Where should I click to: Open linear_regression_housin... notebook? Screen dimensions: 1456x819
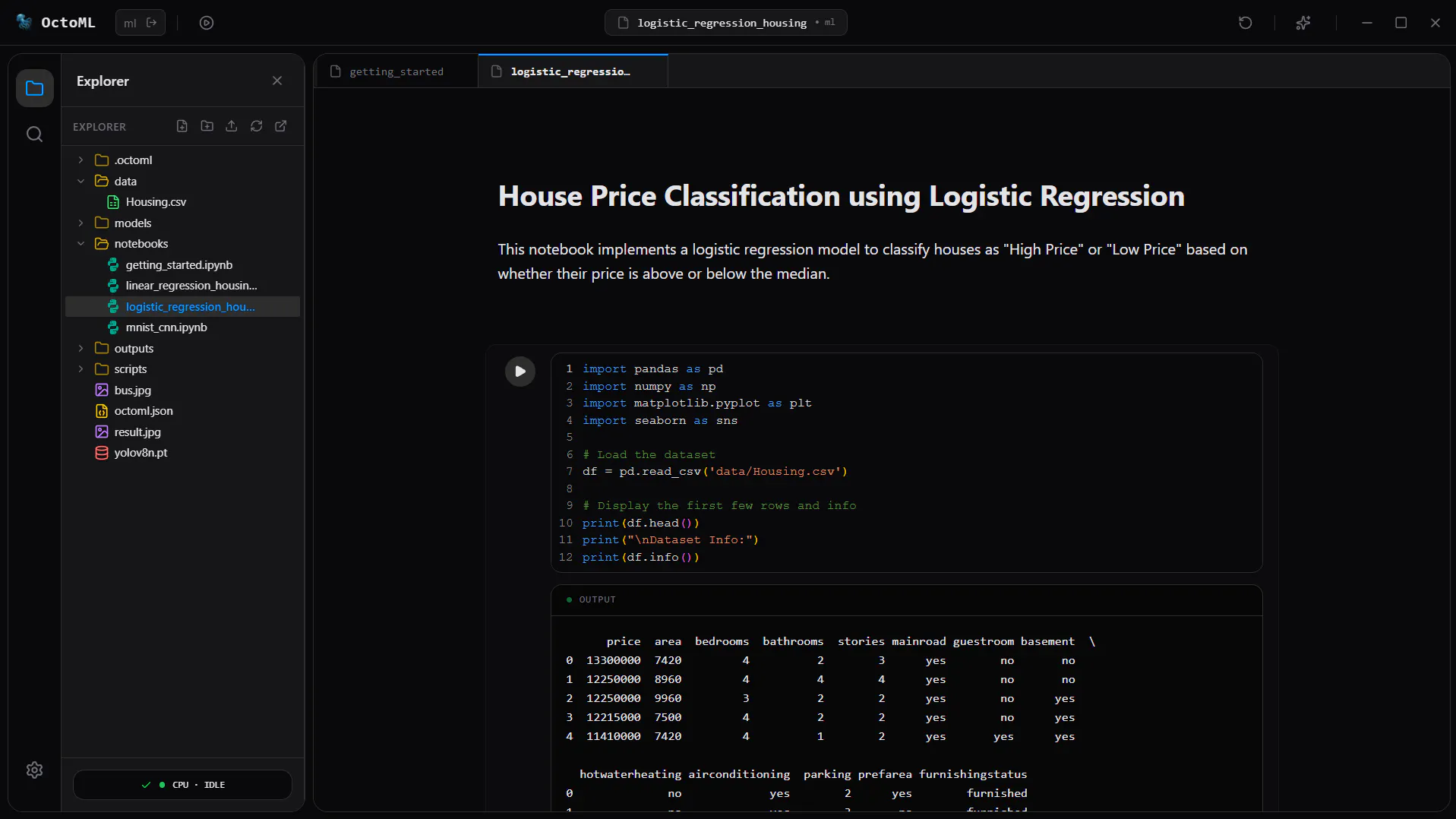182,286
